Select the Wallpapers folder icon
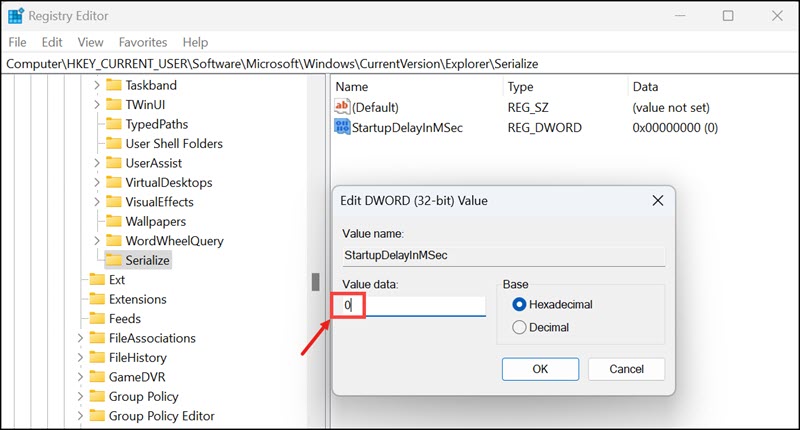 (114, 221)
